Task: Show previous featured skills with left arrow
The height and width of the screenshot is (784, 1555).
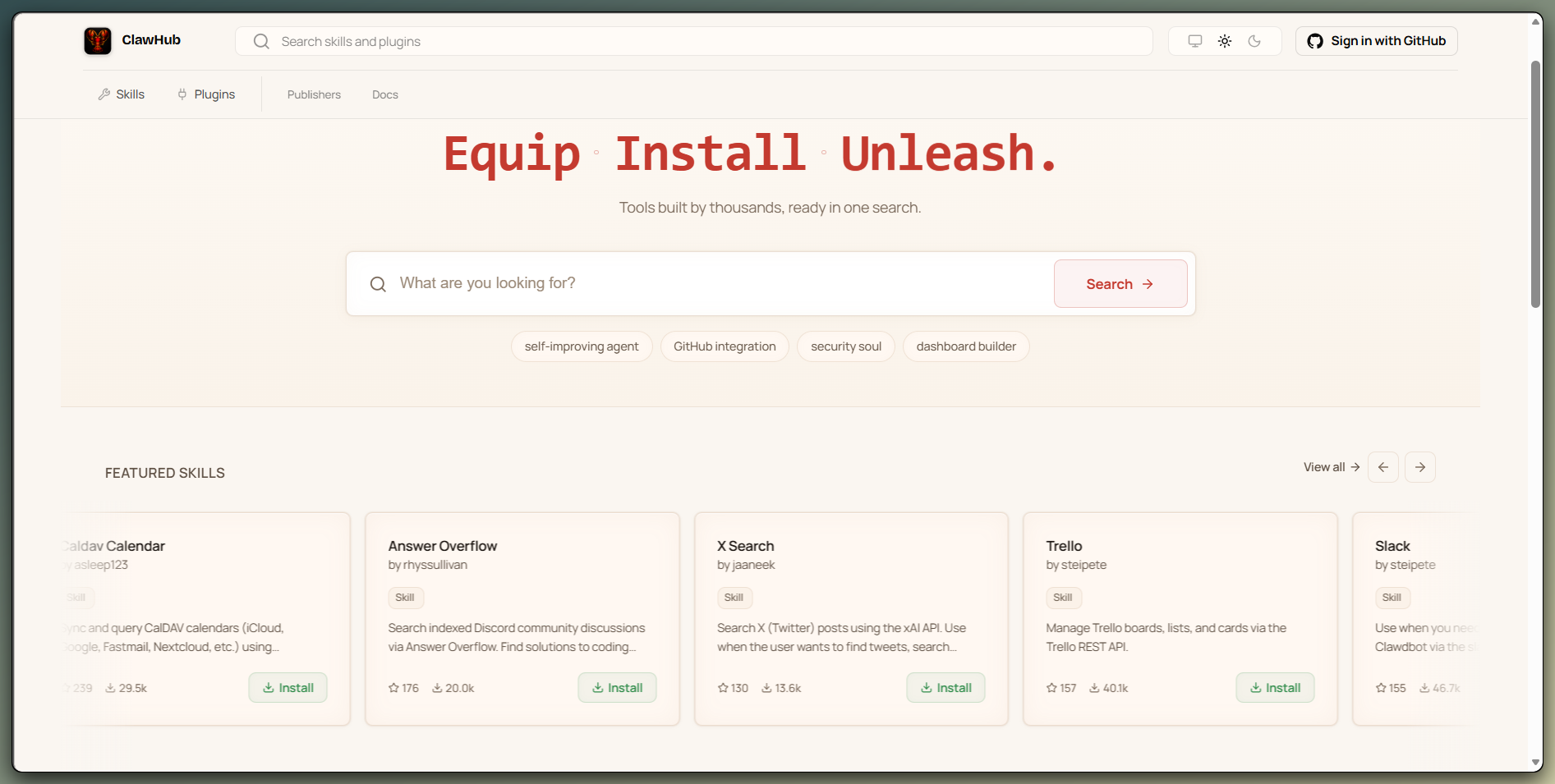Action: [x=1383, y=467]
